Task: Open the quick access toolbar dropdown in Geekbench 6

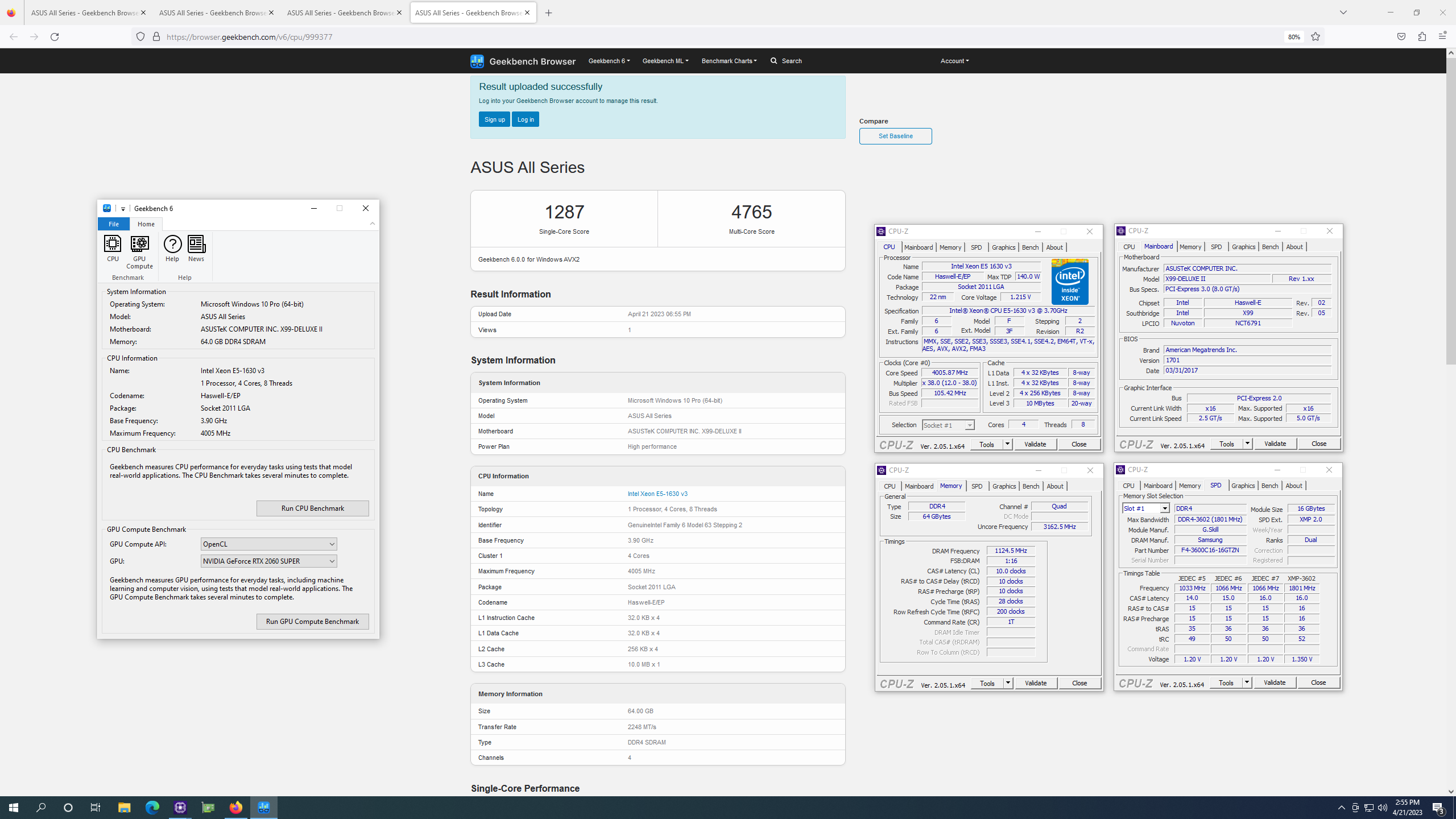Action: pos(123,209)
